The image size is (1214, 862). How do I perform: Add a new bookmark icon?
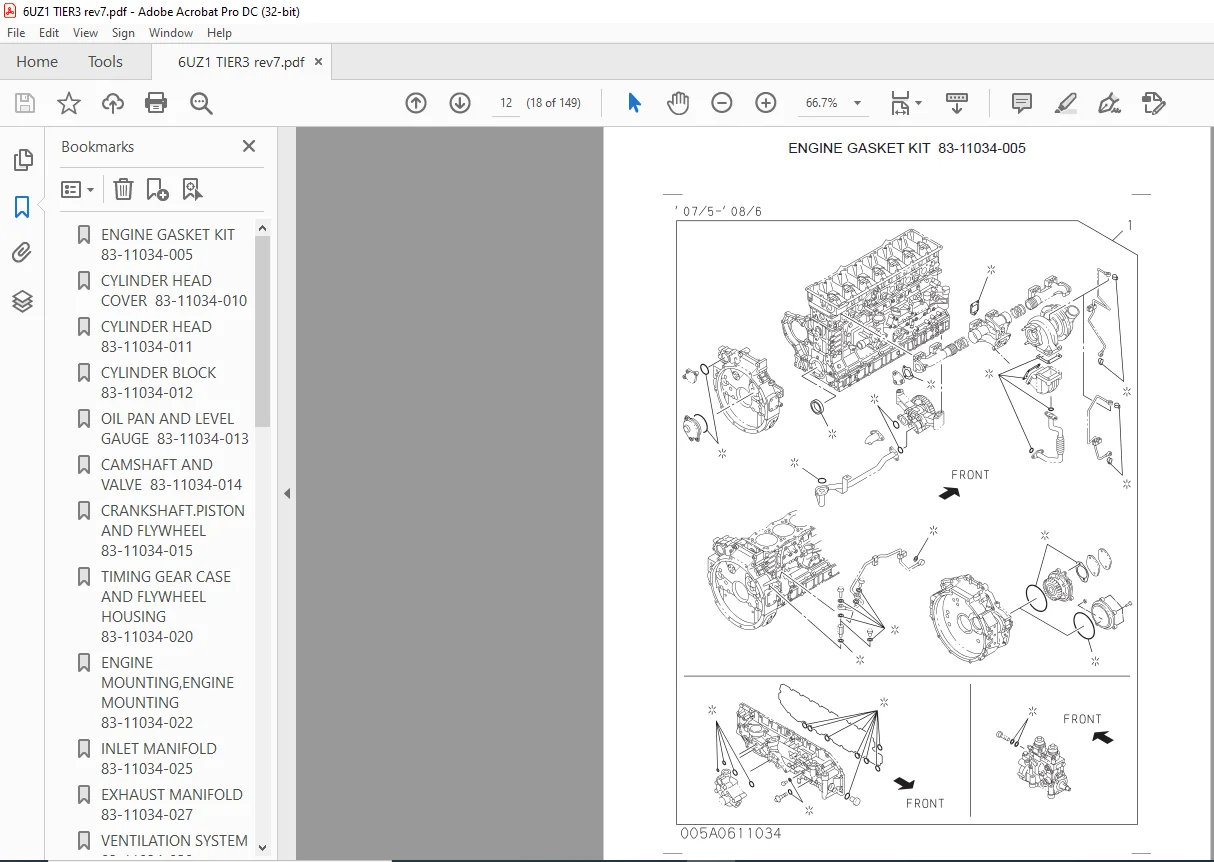tap(157, 189)
